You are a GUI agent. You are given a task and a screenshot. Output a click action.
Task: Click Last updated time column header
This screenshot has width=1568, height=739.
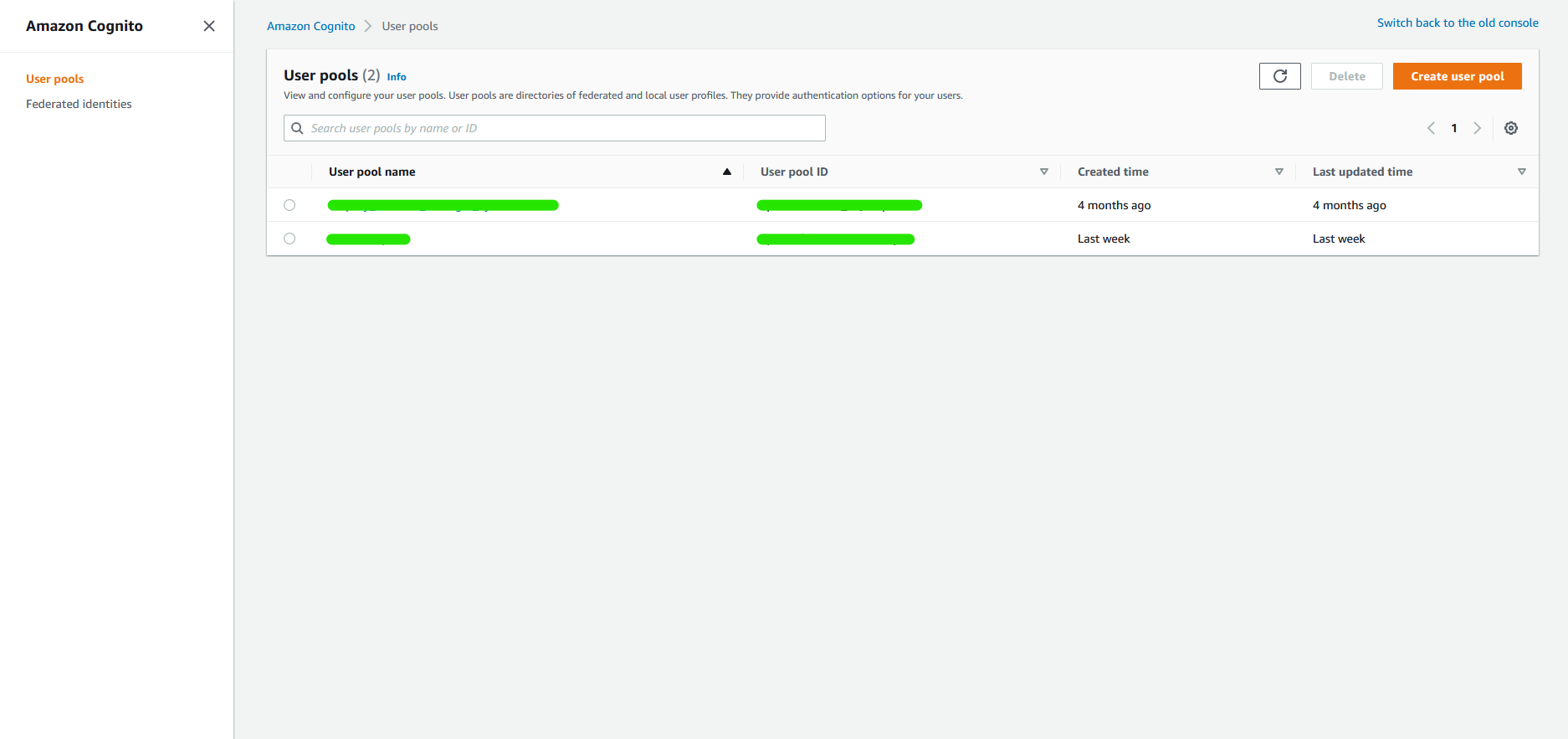pyautogui.click(x=1362, y=172)
